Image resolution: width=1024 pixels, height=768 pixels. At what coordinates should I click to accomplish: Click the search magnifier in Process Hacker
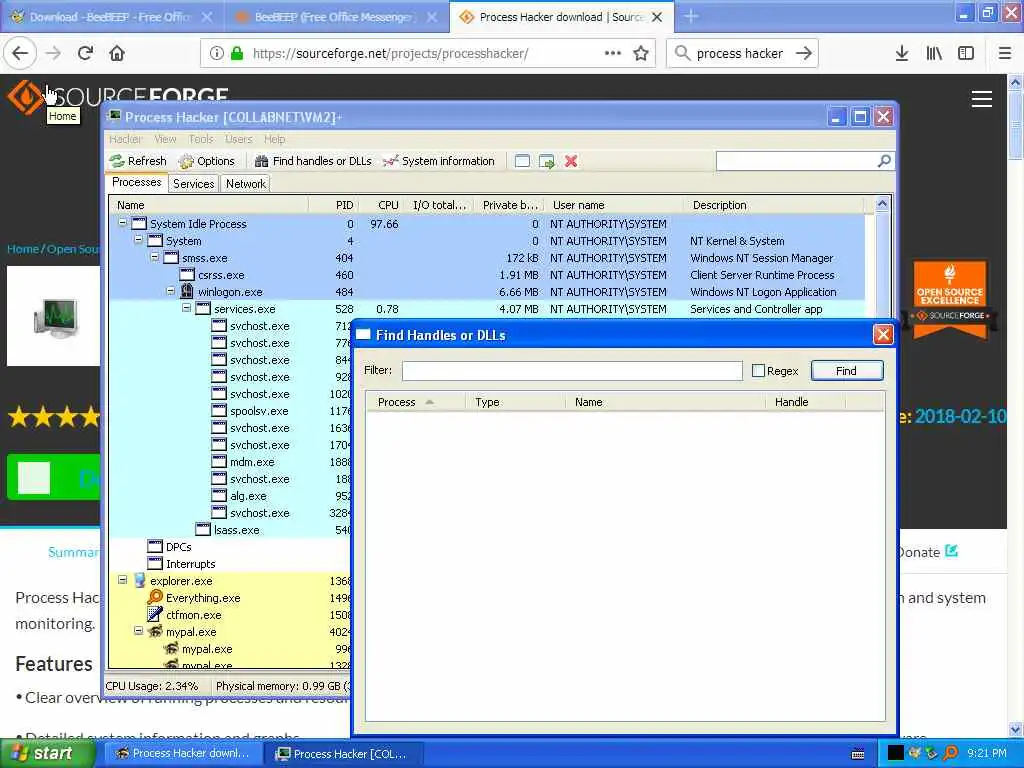(x=884, y=161)
